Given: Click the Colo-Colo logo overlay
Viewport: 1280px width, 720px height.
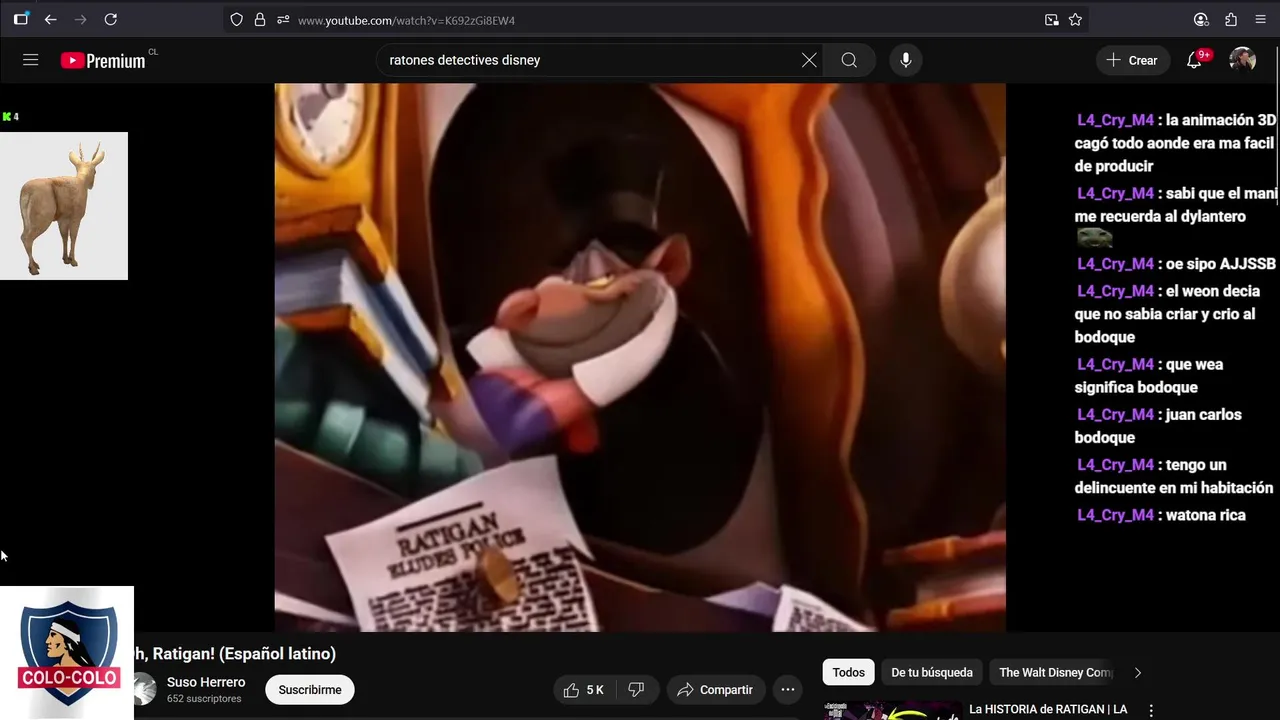Looking at the screenshot, I should [67, 653].
